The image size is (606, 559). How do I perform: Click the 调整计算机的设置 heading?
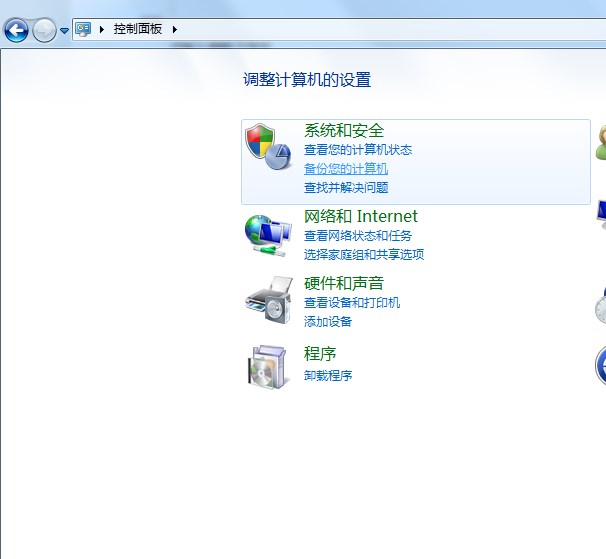point(307,80)
